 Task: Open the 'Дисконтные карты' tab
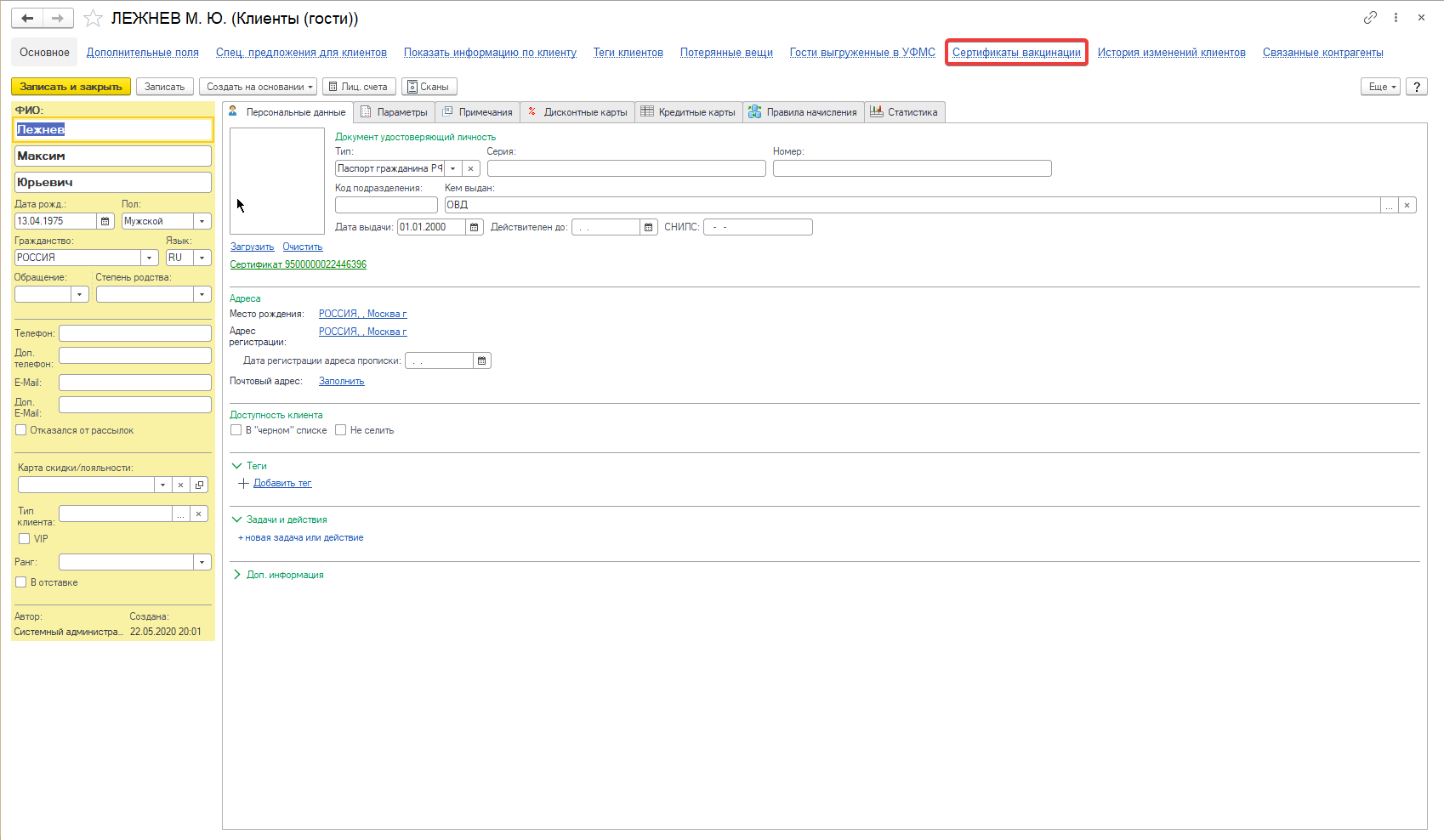[x=577, y=112]
